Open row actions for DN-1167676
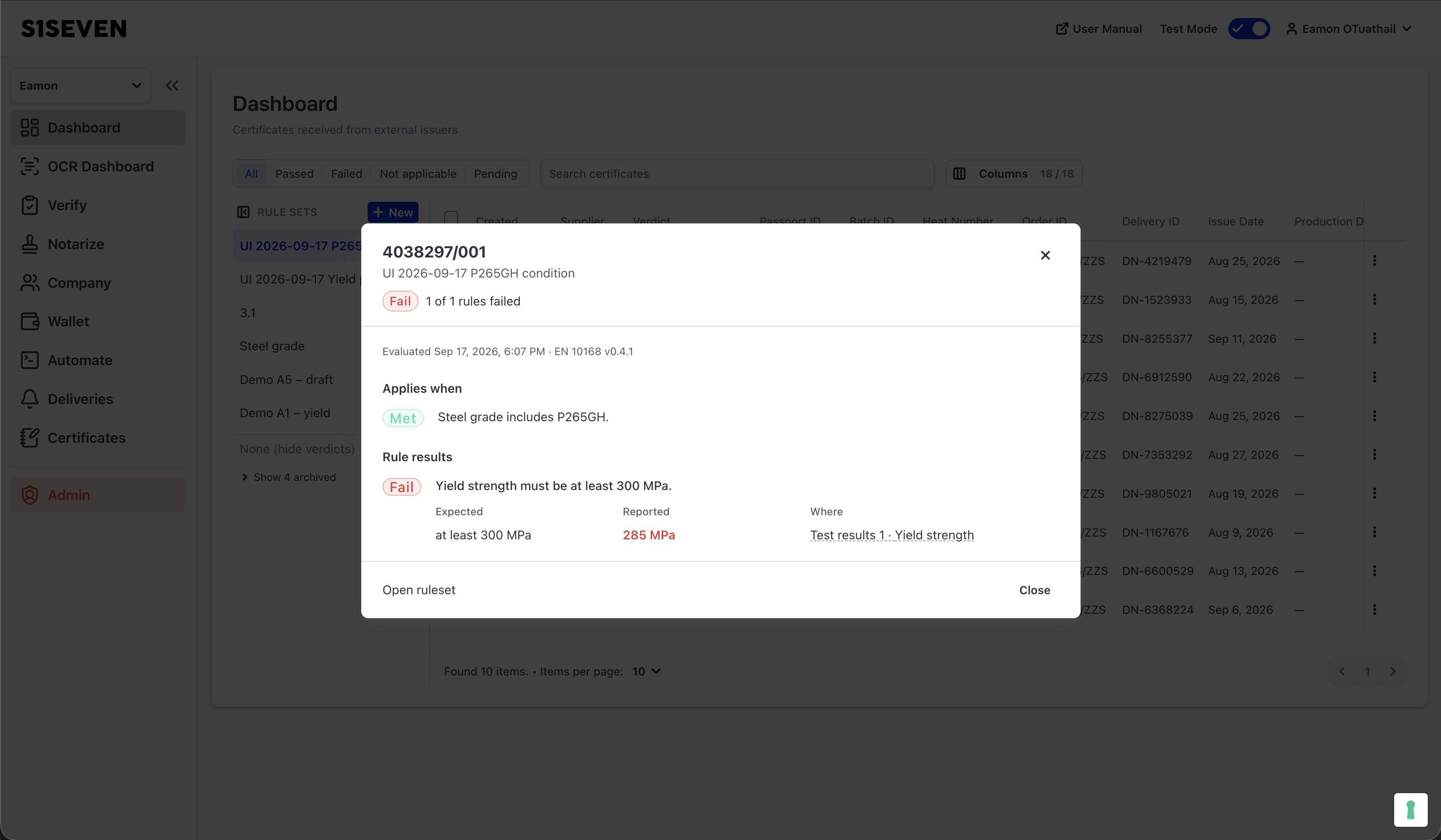 [x=1375, y=533]
